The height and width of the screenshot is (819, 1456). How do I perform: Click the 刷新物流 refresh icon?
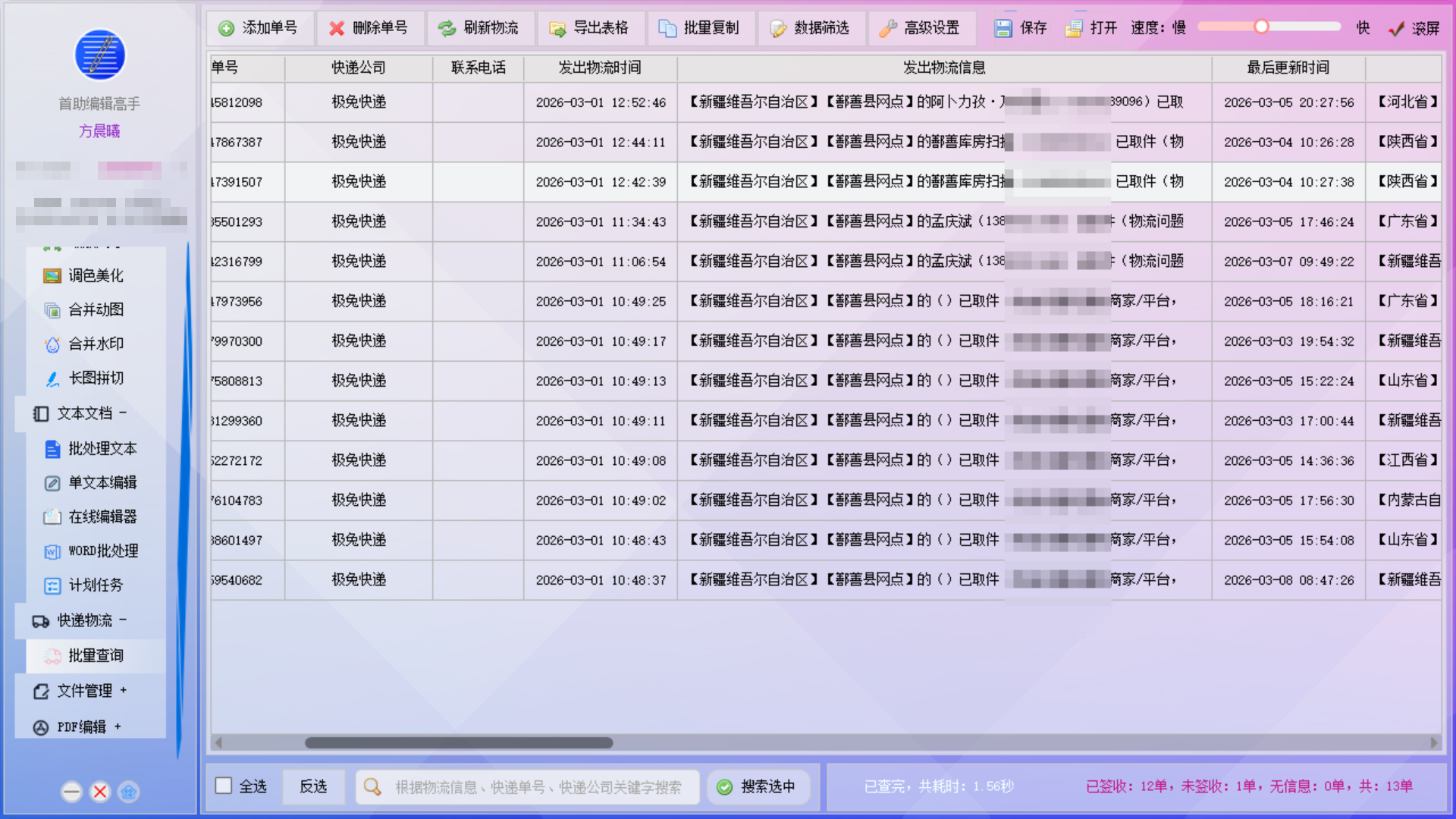coord(447,29)
